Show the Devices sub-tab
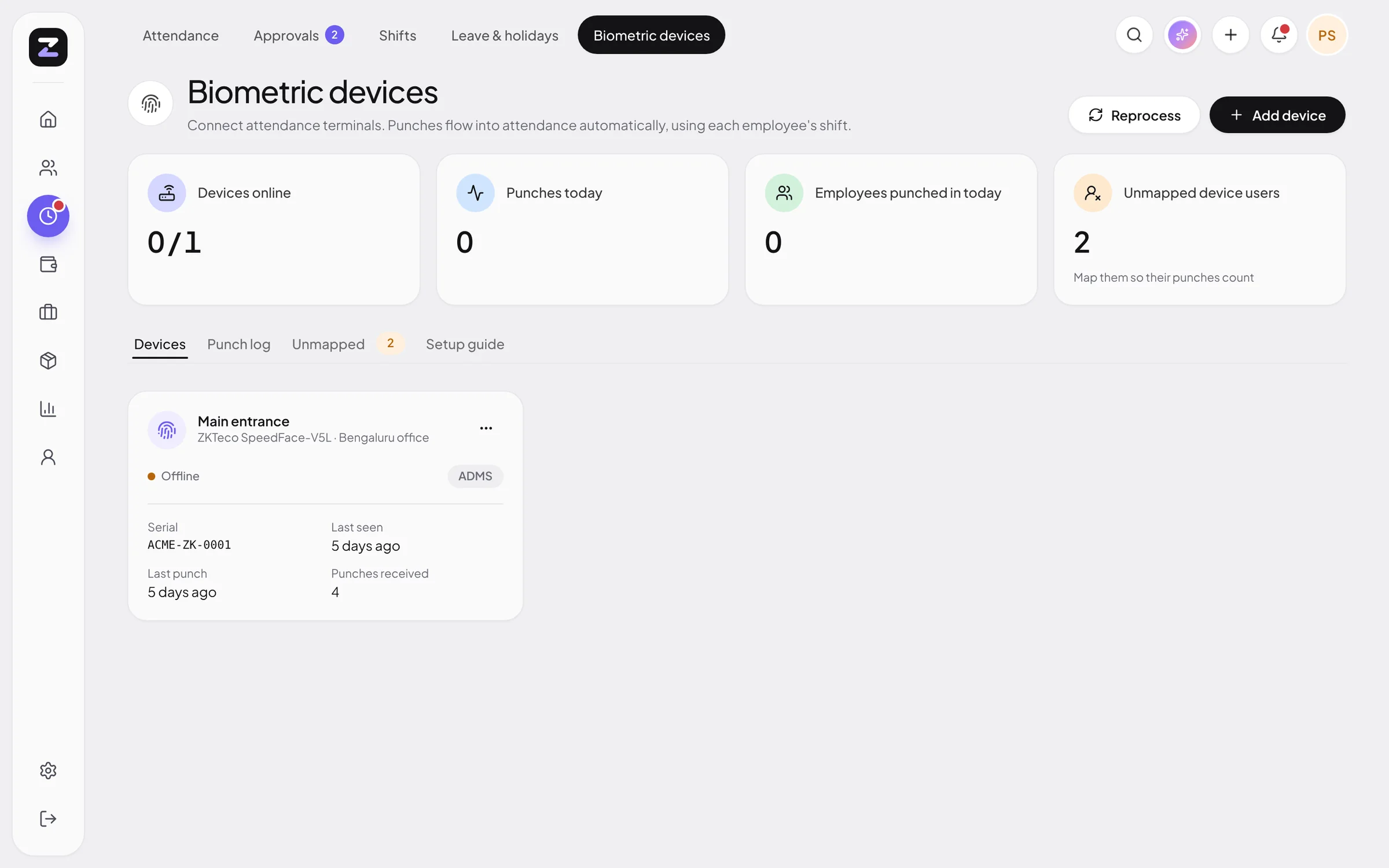 tap(160, 344)
